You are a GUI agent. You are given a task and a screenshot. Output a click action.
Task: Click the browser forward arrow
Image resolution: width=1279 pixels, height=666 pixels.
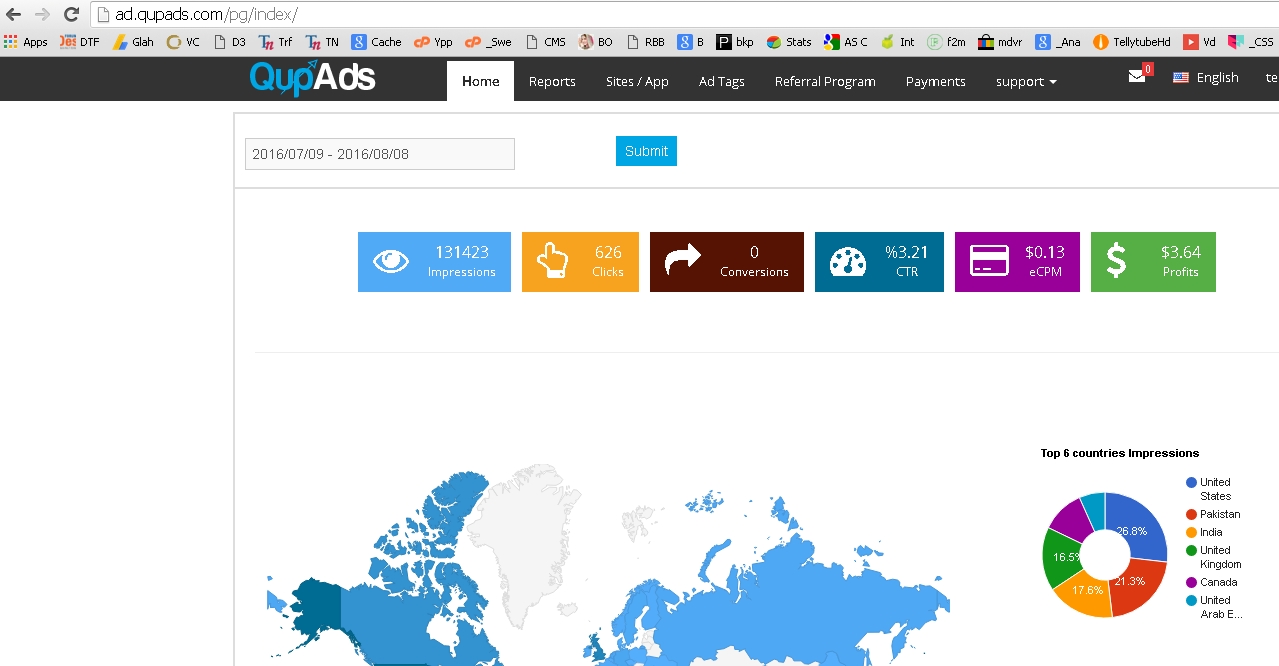[x=42, y=14]
